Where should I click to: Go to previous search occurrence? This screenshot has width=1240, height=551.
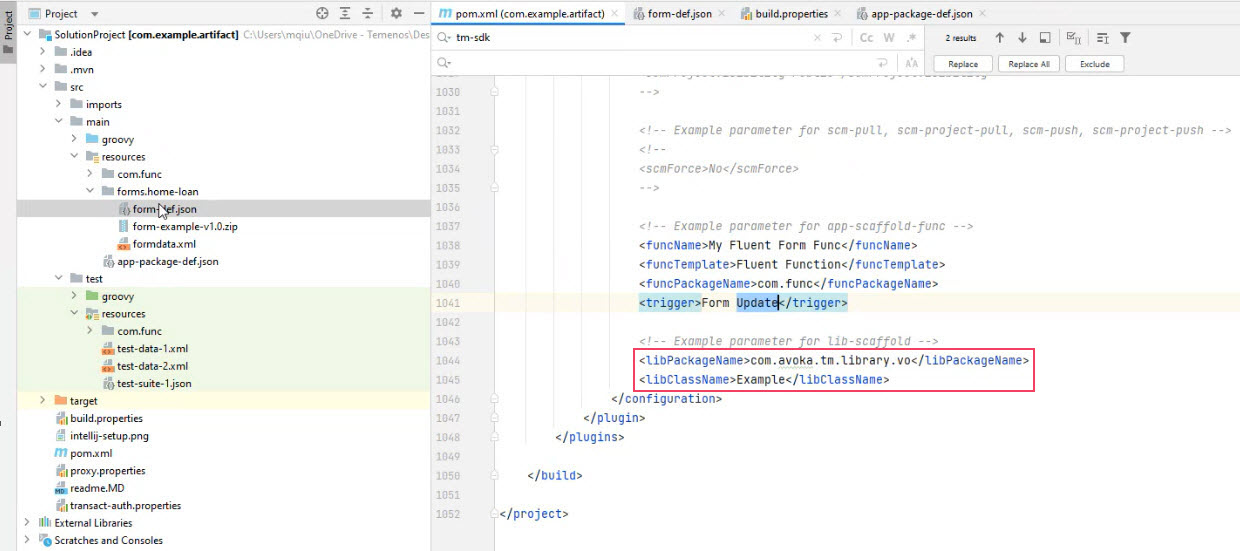coord(999,38)
